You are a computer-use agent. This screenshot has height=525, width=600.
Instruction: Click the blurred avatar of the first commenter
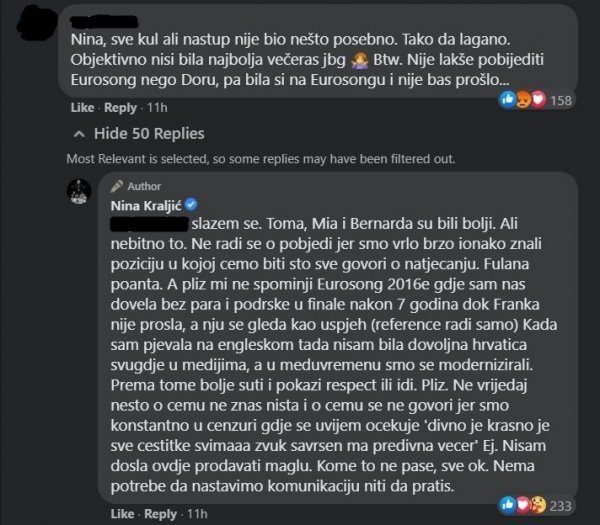coord(37,24)
